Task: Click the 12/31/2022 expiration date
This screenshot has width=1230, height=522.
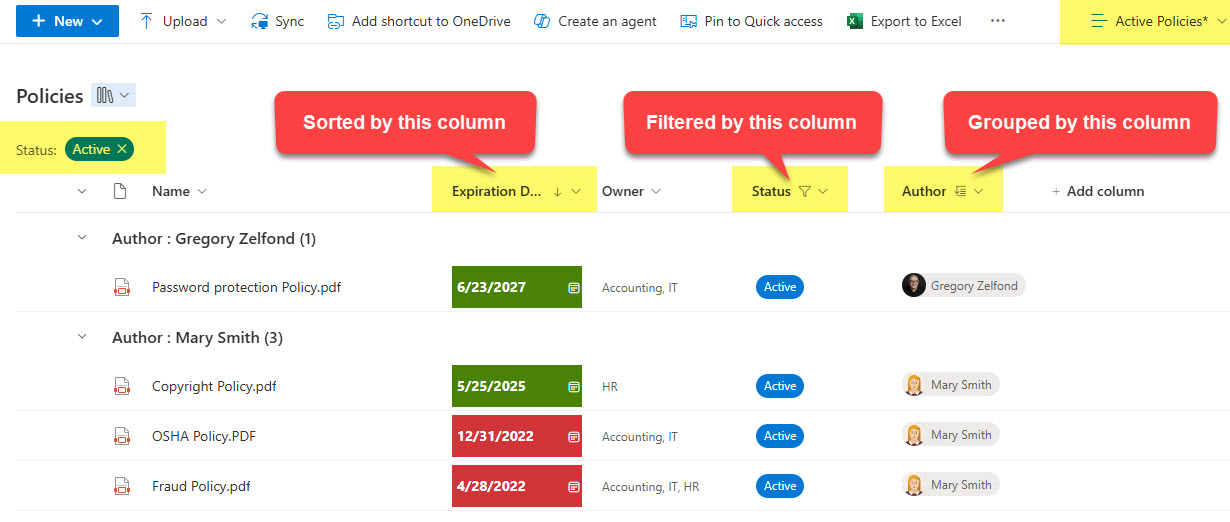Action: click(495, 436)
